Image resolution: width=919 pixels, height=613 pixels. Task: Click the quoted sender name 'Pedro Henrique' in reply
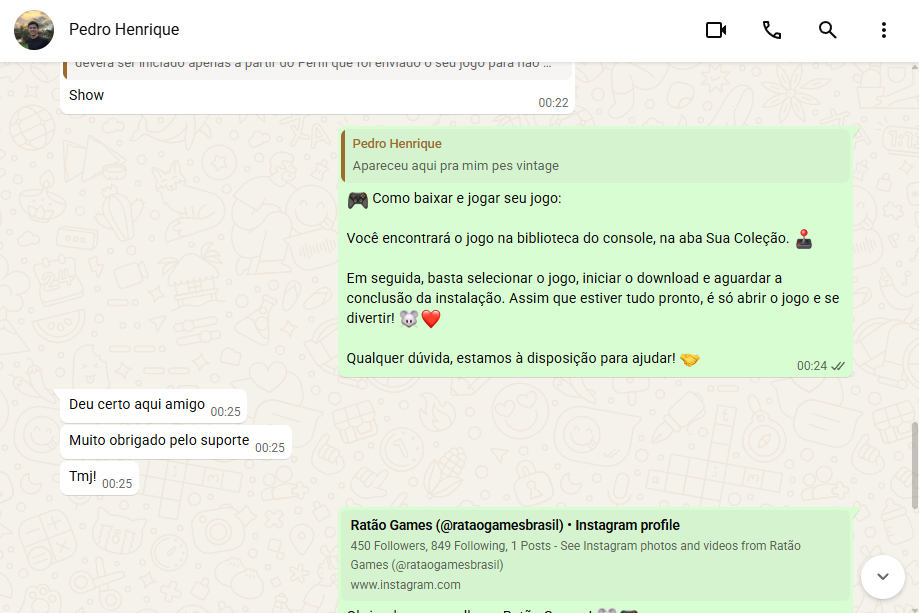pyautogui.click(x=397, y=144)
